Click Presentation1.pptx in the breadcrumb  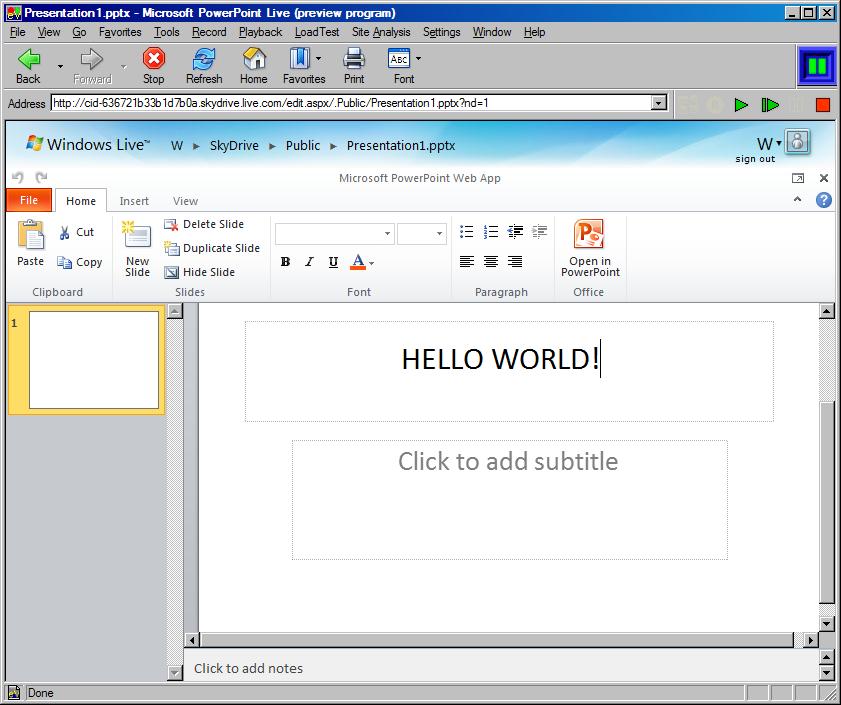coord(401,145)
